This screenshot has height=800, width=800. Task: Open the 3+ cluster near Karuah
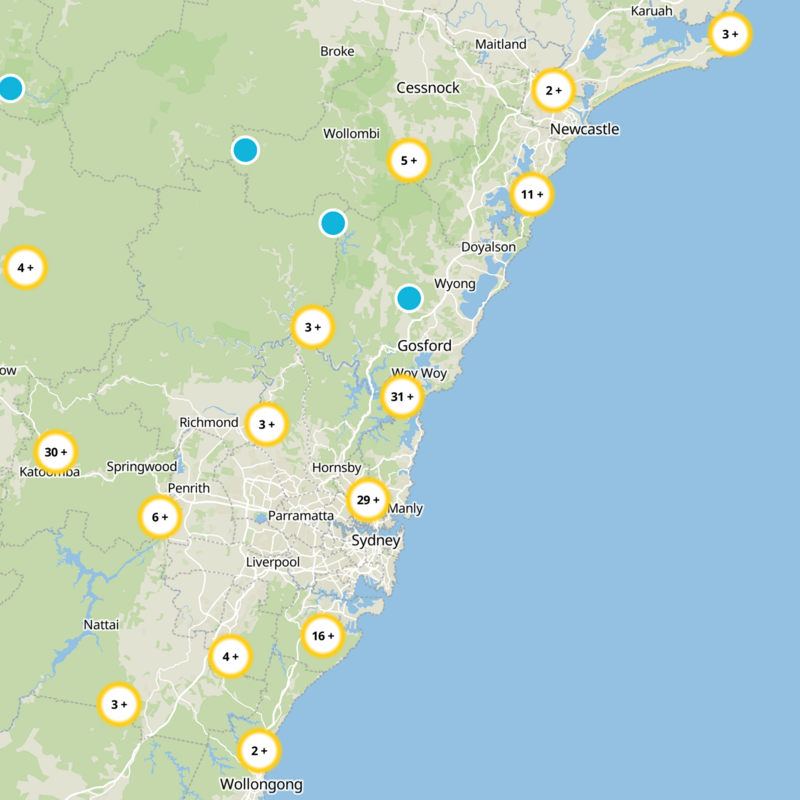point(730,34)
